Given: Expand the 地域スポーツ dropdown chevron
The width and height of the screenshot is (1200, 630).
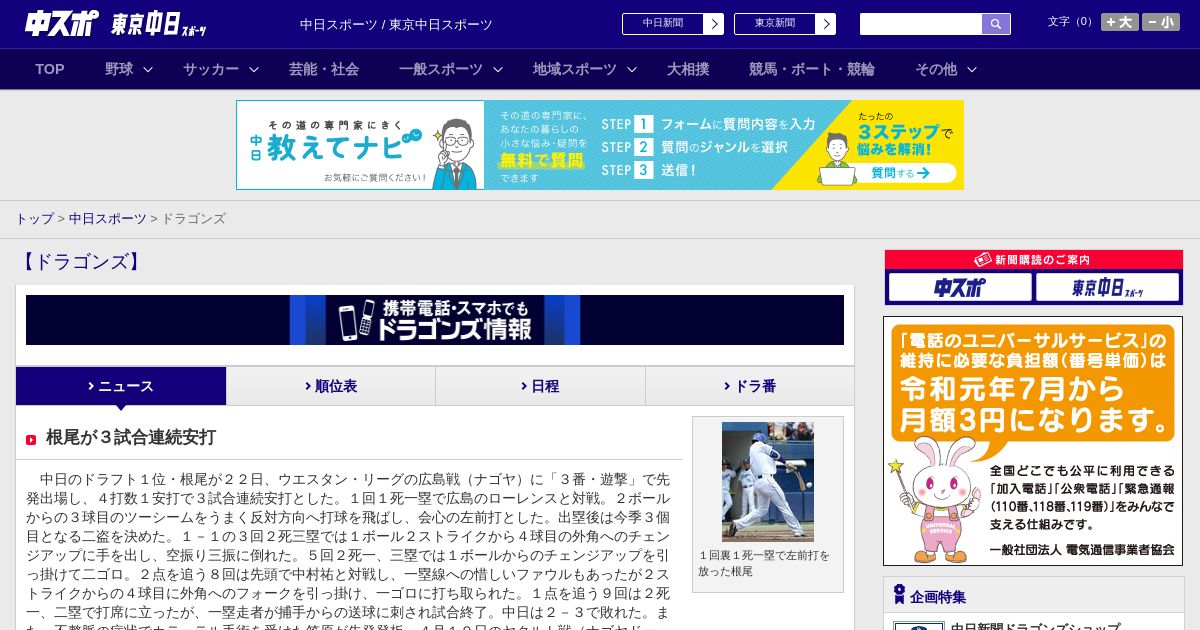Looking at the screenshot, I should coord(632,69).
